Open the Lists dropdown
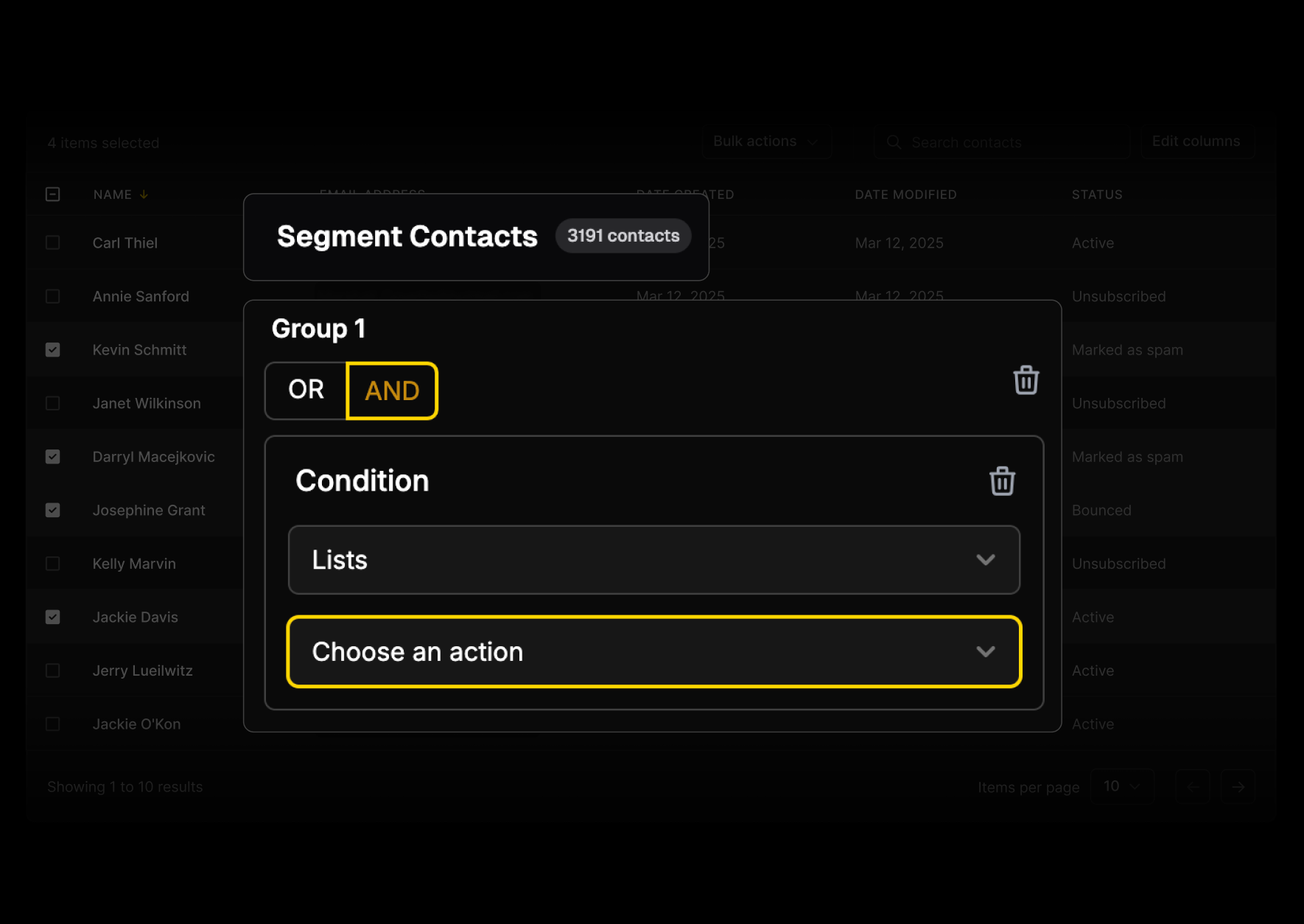 point(653,560)
